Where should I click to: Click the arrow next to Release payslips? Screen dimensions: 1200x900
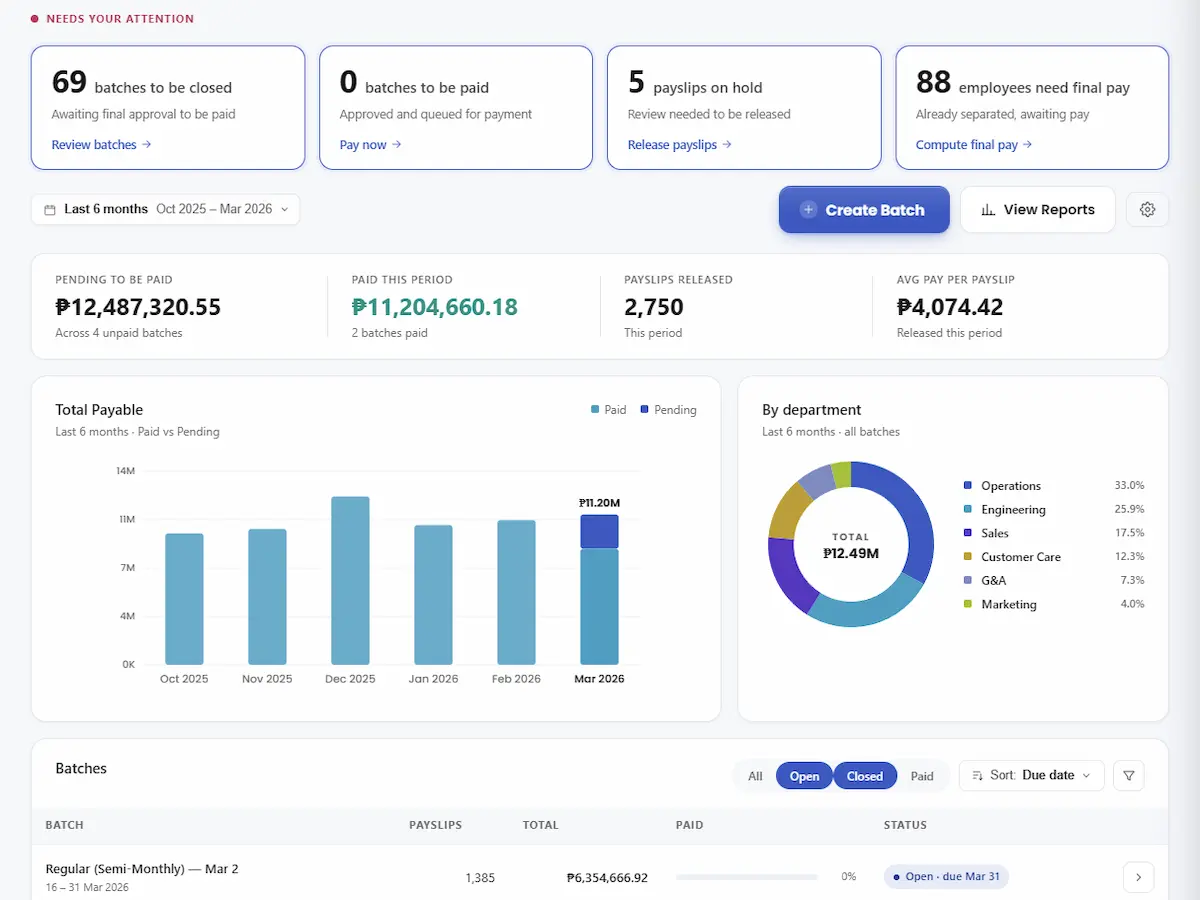coord(727,145)
